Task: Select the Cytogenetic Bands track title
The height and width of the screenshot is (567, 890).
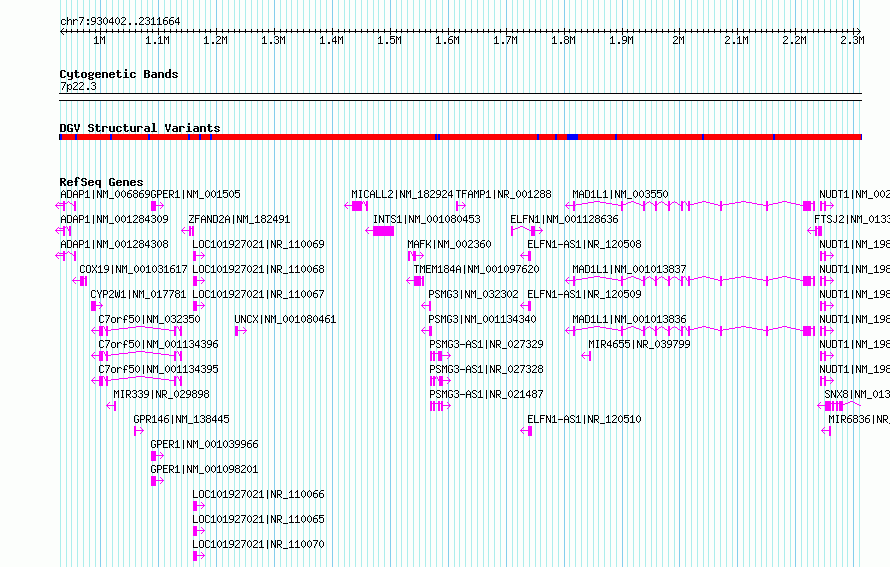Action: (119, 74)
